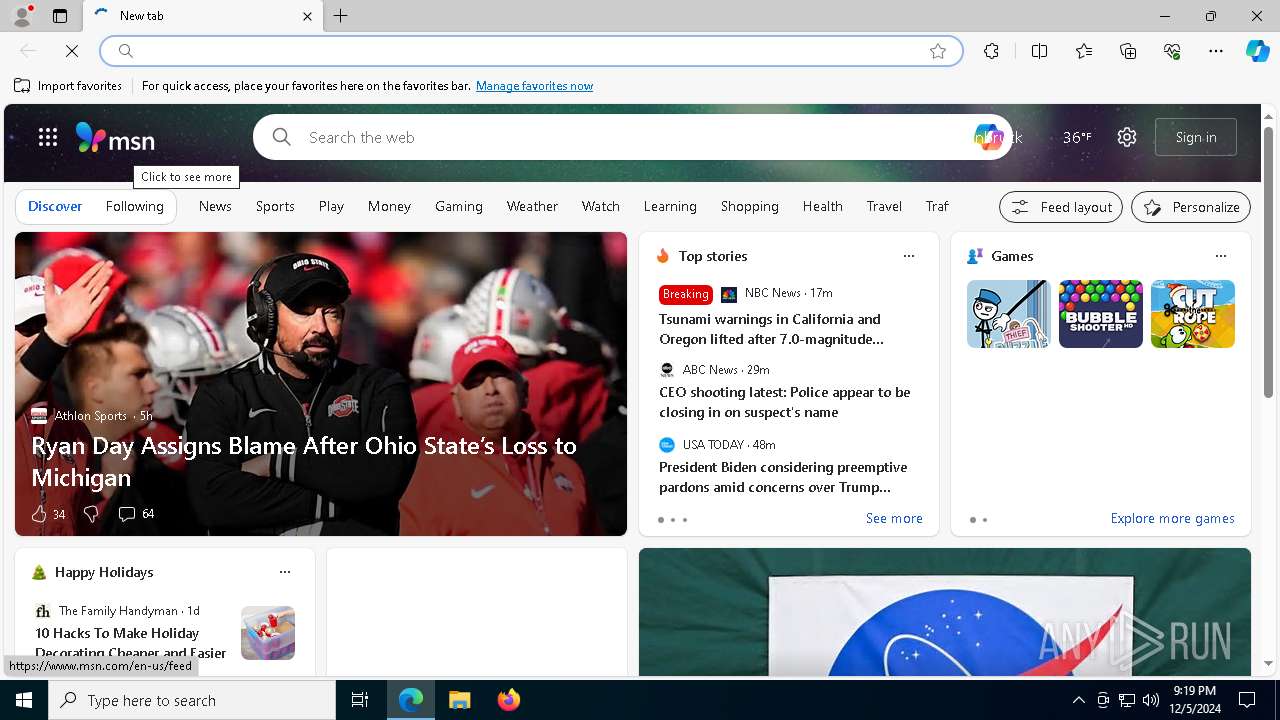Toggle Split screen icon in toolbar
The height and width of the screenshot is (720, 1280).
tap(1039, 51)
